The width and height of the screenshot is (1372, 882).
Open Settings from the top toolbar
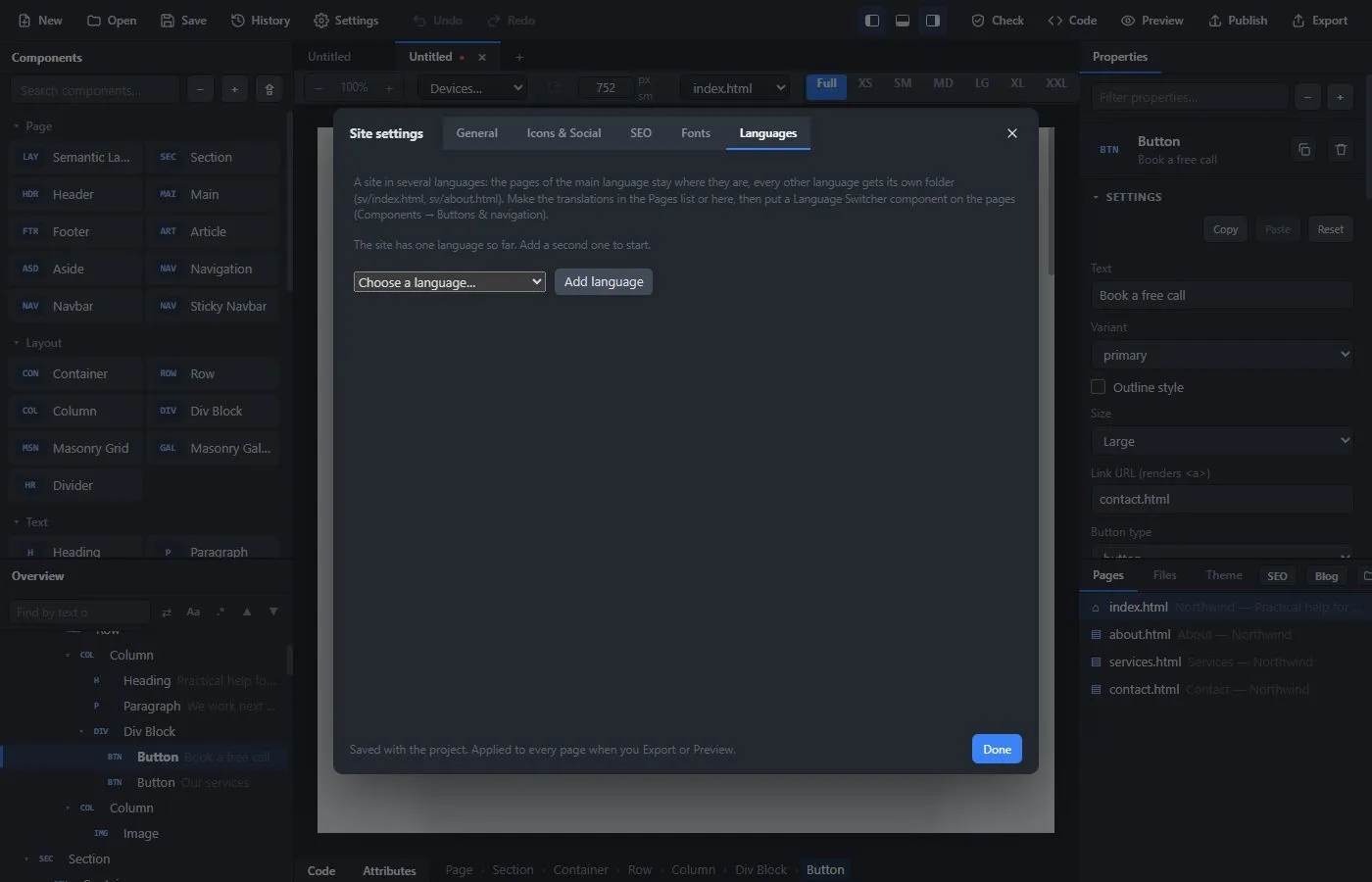click(x=346, y=21)
